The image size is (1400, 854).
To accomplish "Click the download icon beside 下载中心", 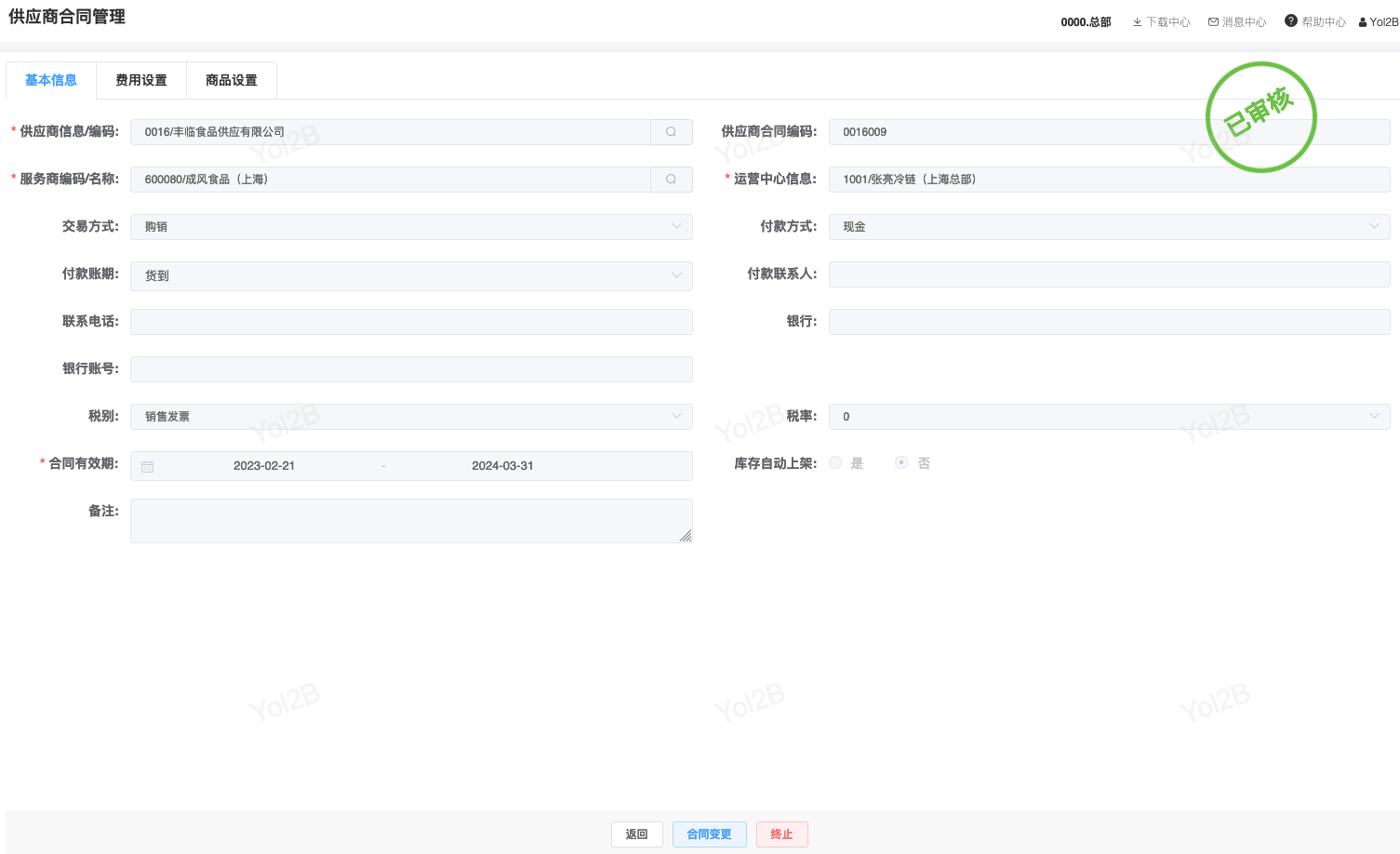I will 1137,22.
